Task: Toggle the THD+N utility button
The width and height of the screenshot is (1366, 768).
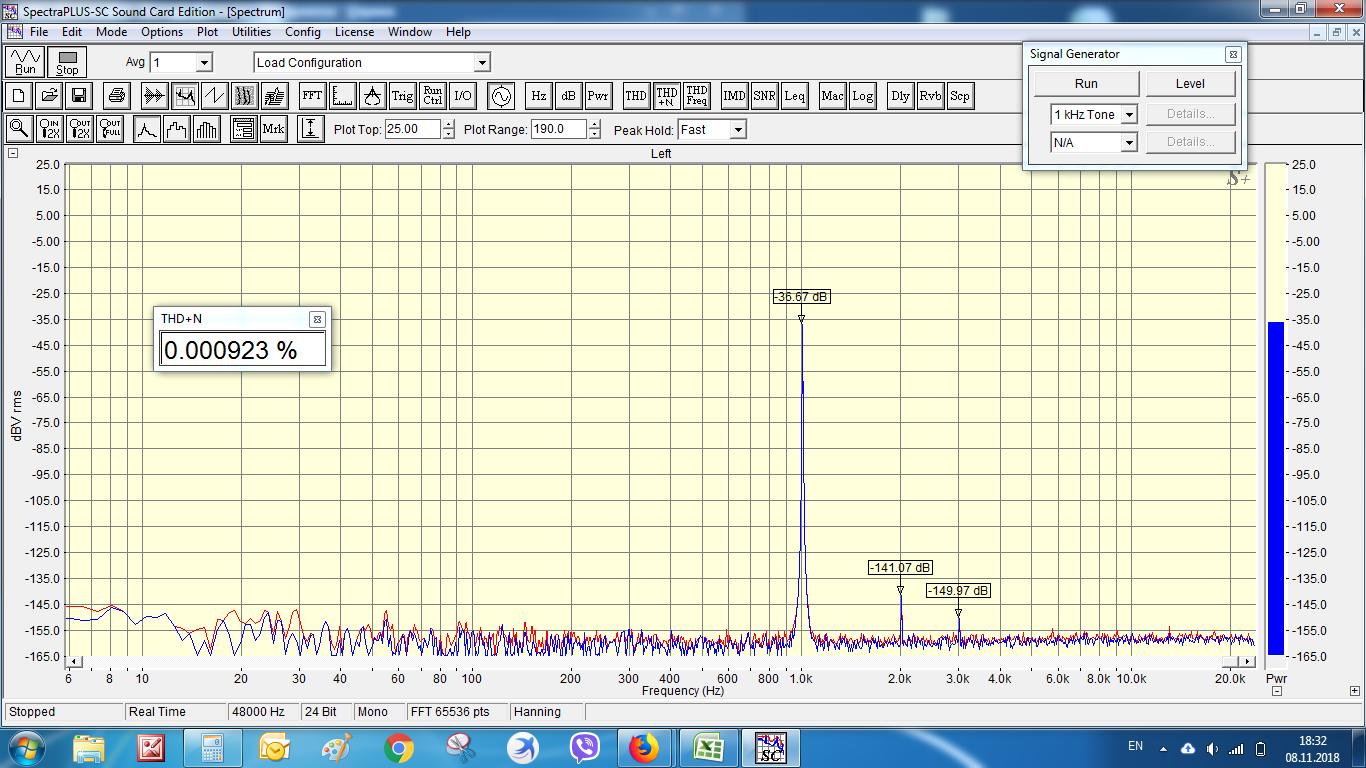Action: (x=666, y=96)
